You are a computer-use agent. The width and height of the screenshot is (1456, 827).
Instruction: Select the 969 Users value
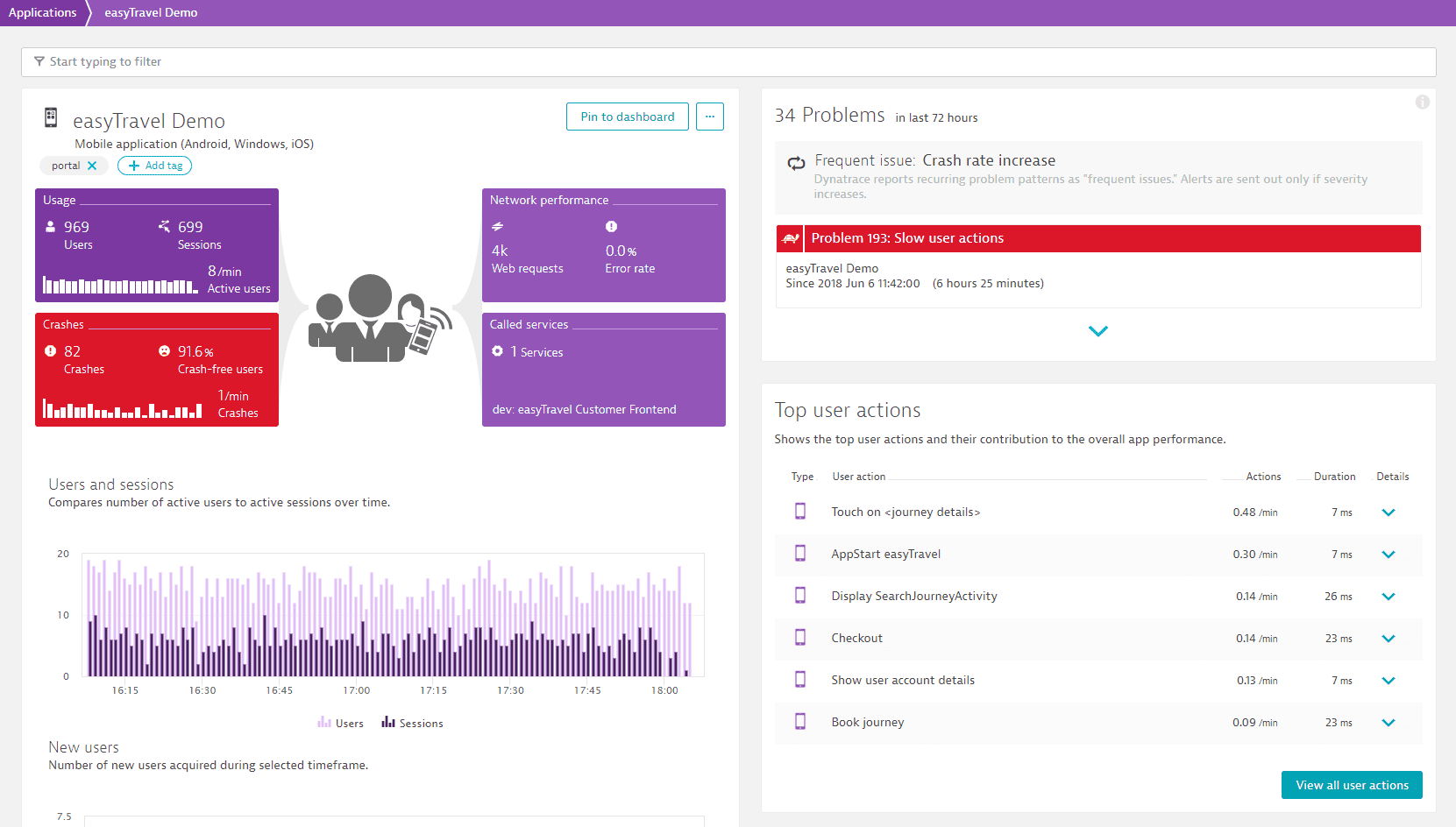tap(76, 227)
